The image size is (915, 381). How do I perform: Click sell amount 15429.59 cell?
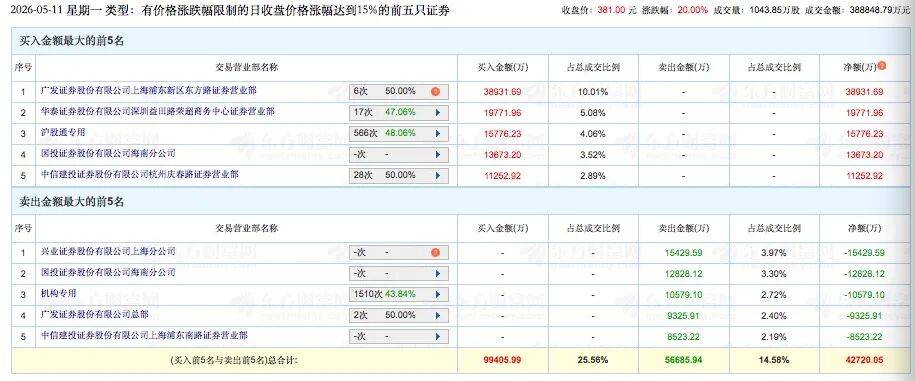(x=684, y=253)
